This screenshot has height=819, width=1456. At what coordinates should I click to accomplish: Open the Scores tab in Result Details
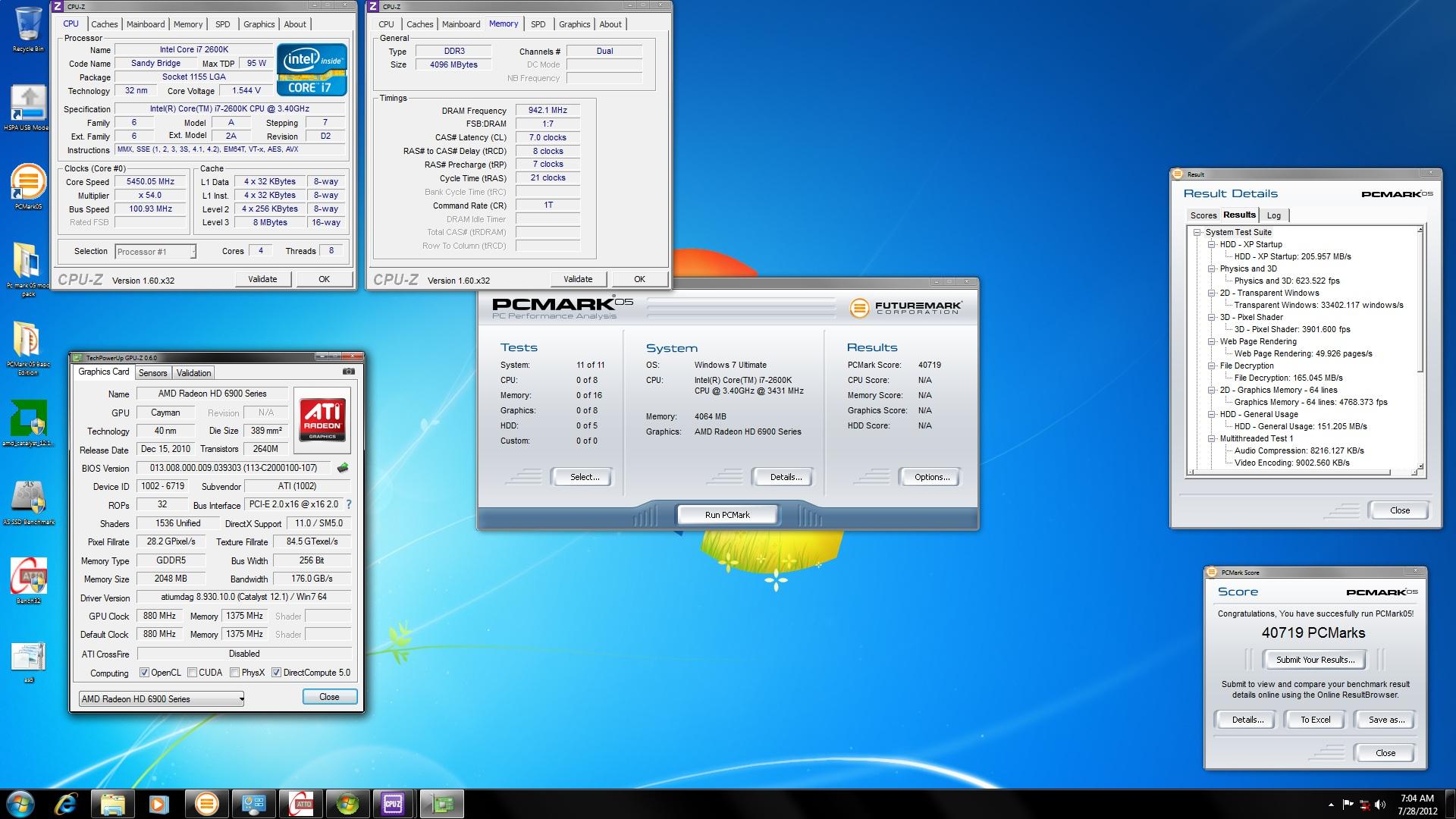click(x=1203, y=215)
